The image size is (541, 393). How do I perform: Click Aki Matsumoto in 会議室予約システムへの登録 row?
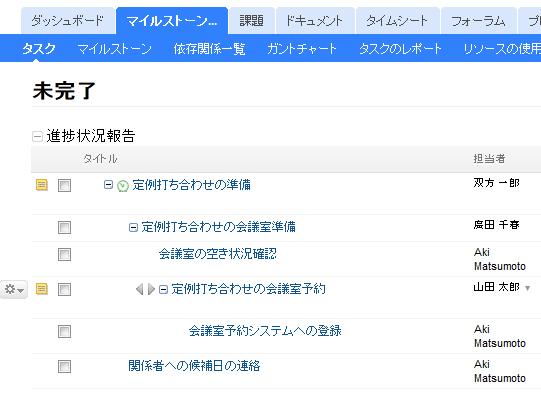(x=500, y=336)
